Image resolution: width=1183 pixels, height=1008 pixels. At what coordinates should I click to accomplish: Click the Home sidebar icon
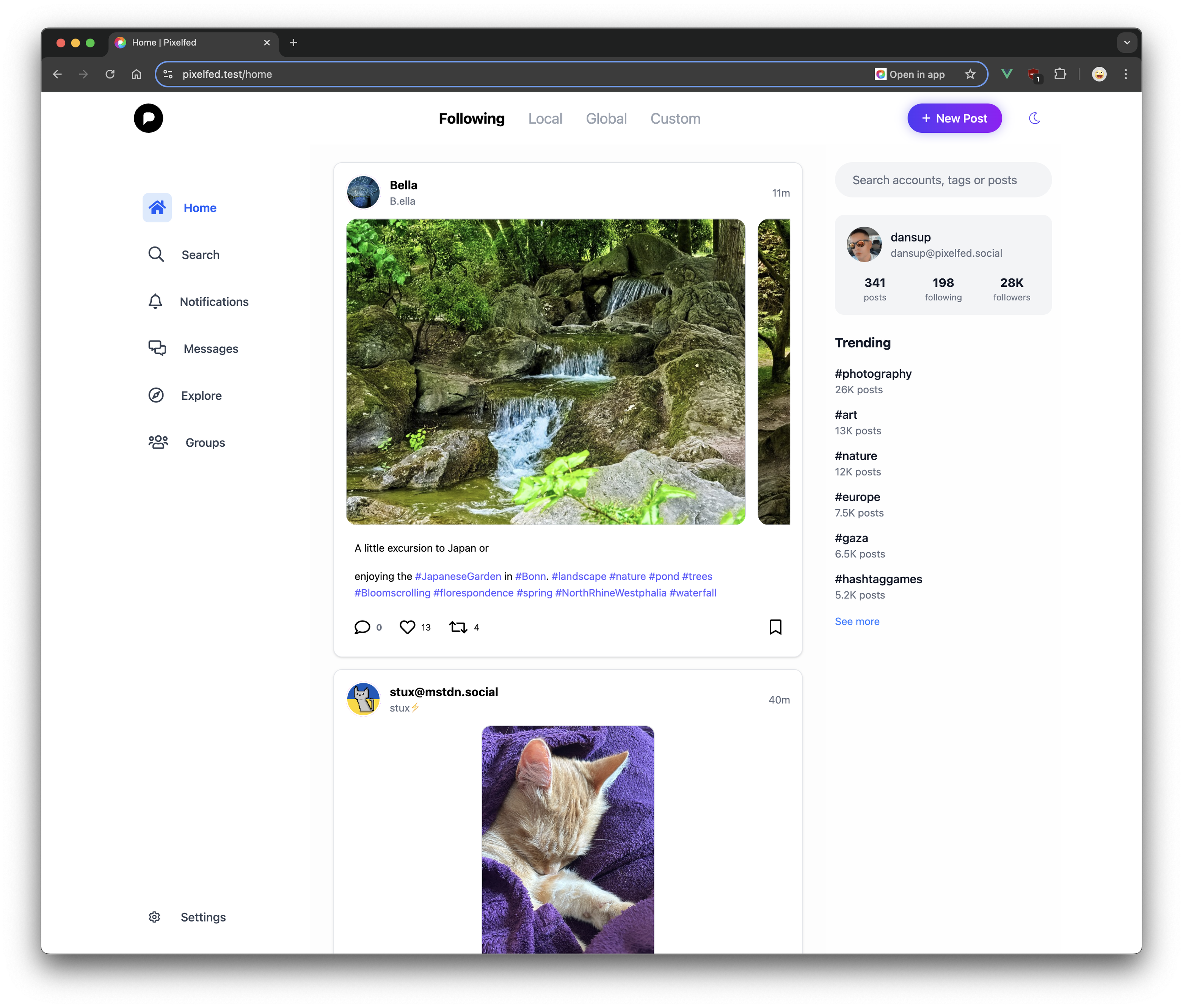157,207
